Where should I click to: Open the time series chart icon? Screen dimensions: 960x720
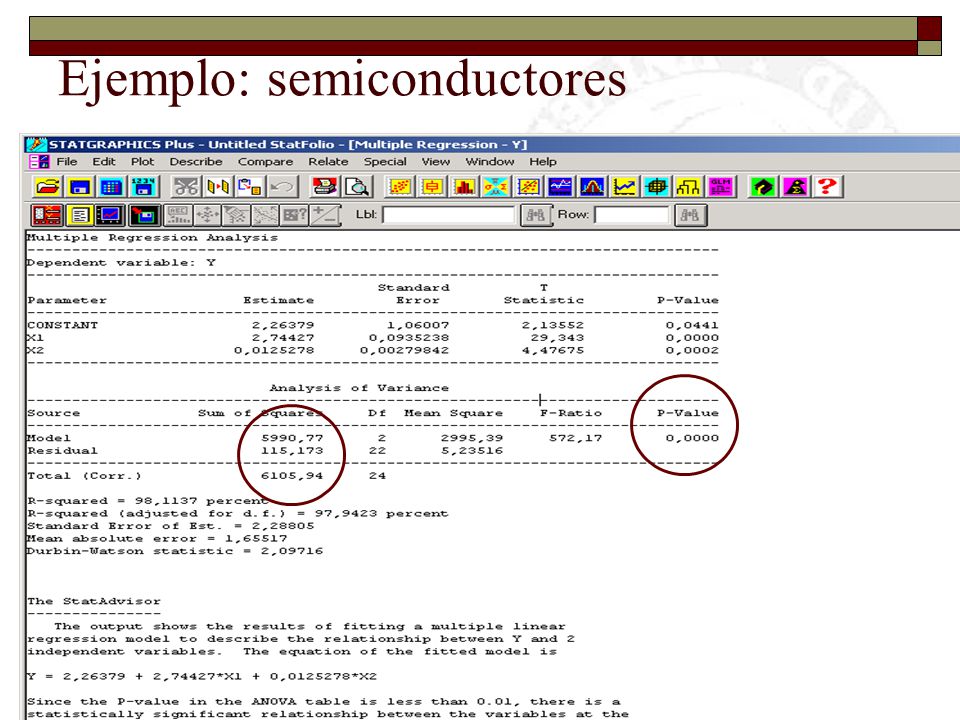tap(560, 186)
